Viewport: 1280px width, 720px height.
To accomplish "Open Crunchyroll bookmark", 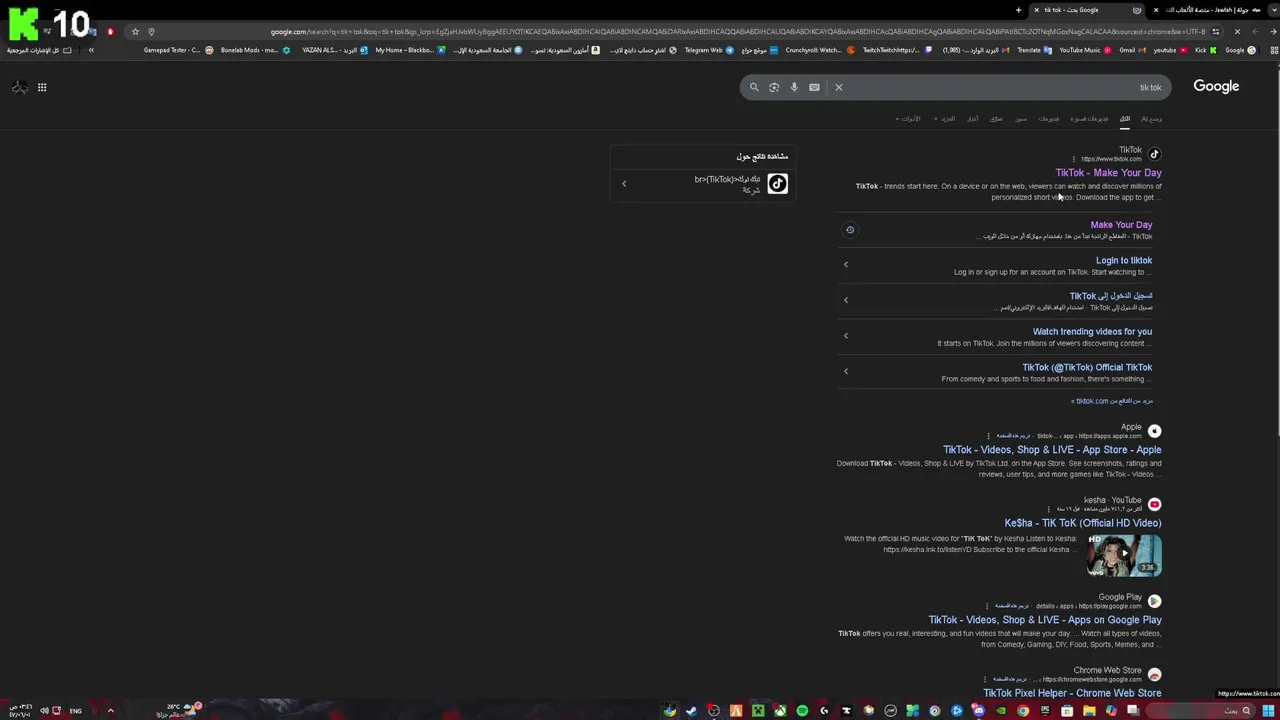I will coord(820,50).
